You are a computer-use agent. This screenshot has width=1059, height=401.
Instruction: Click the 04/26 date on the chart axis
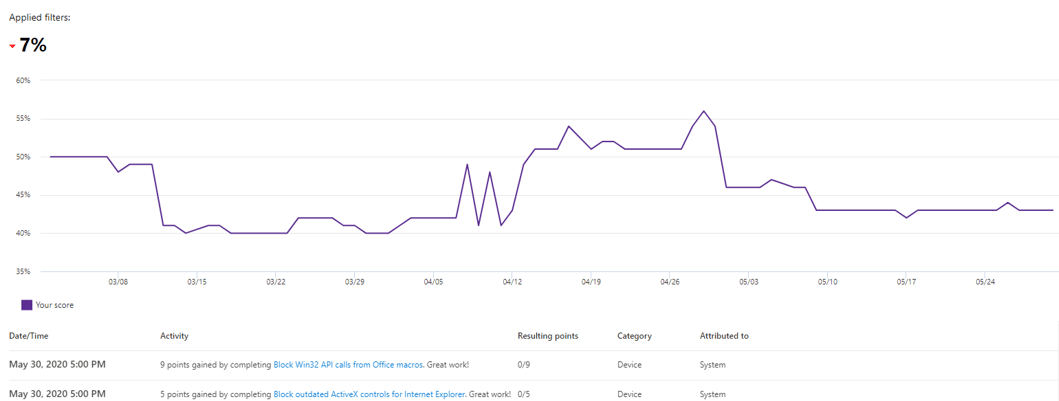point(670,283)
